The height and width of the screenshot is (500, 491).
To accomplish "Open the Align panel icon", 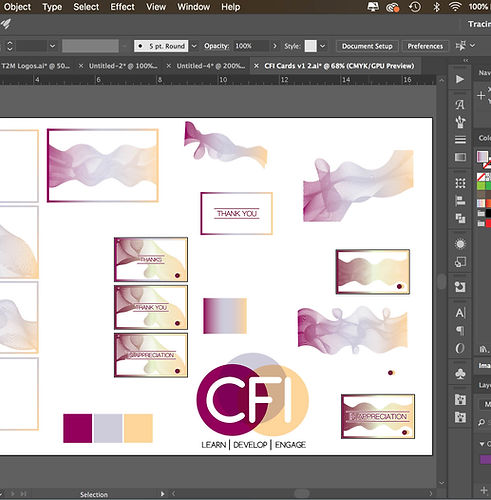I will click(x=460, y=201).
